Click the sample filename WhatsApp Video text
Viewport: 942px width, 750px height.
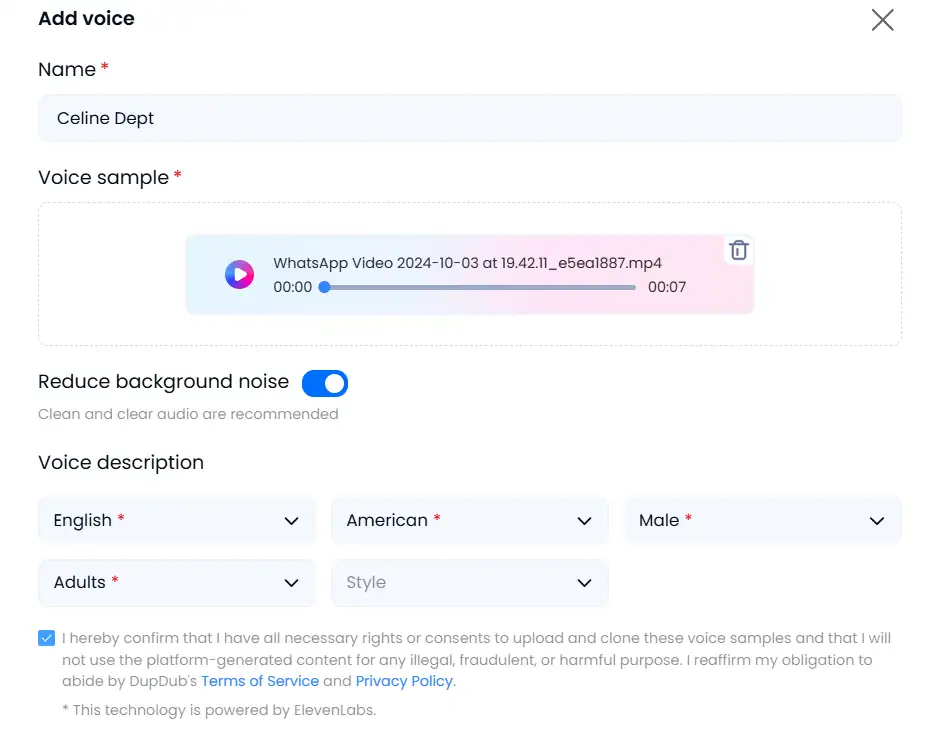pos(467,263)
